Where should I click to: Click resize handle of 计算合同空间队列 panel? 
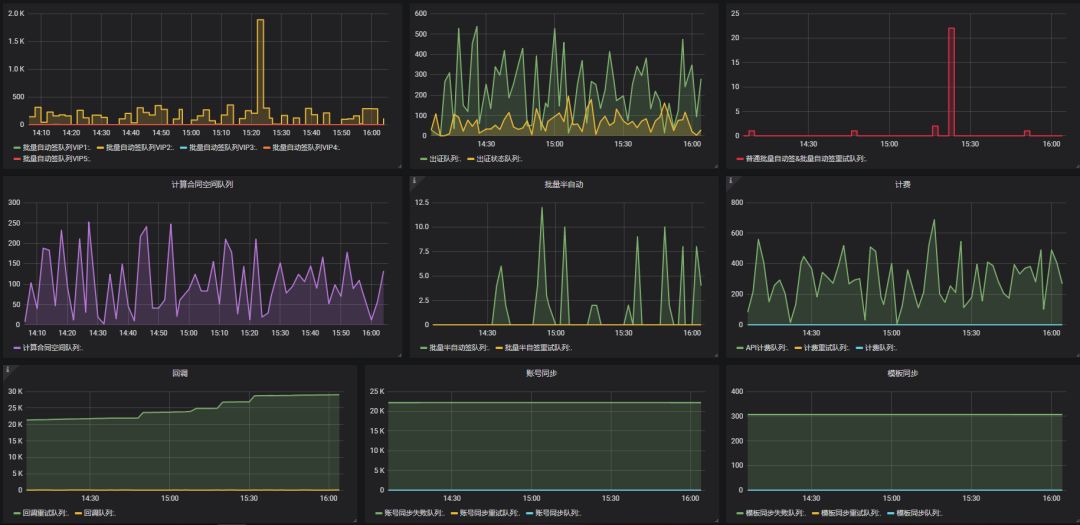coord(398,354)
